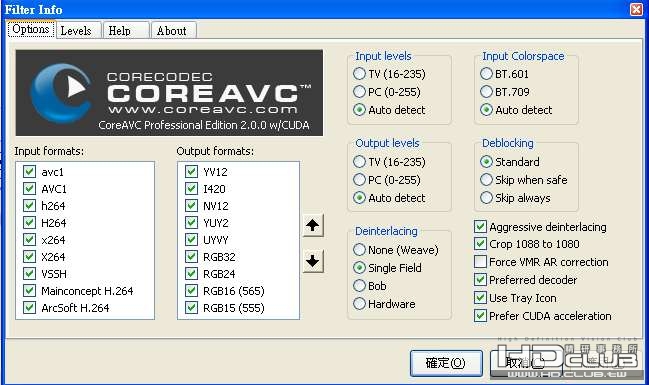Set Deinterlacing to None (Weave)
Screen dimensions: 649x385
[359, 250]
